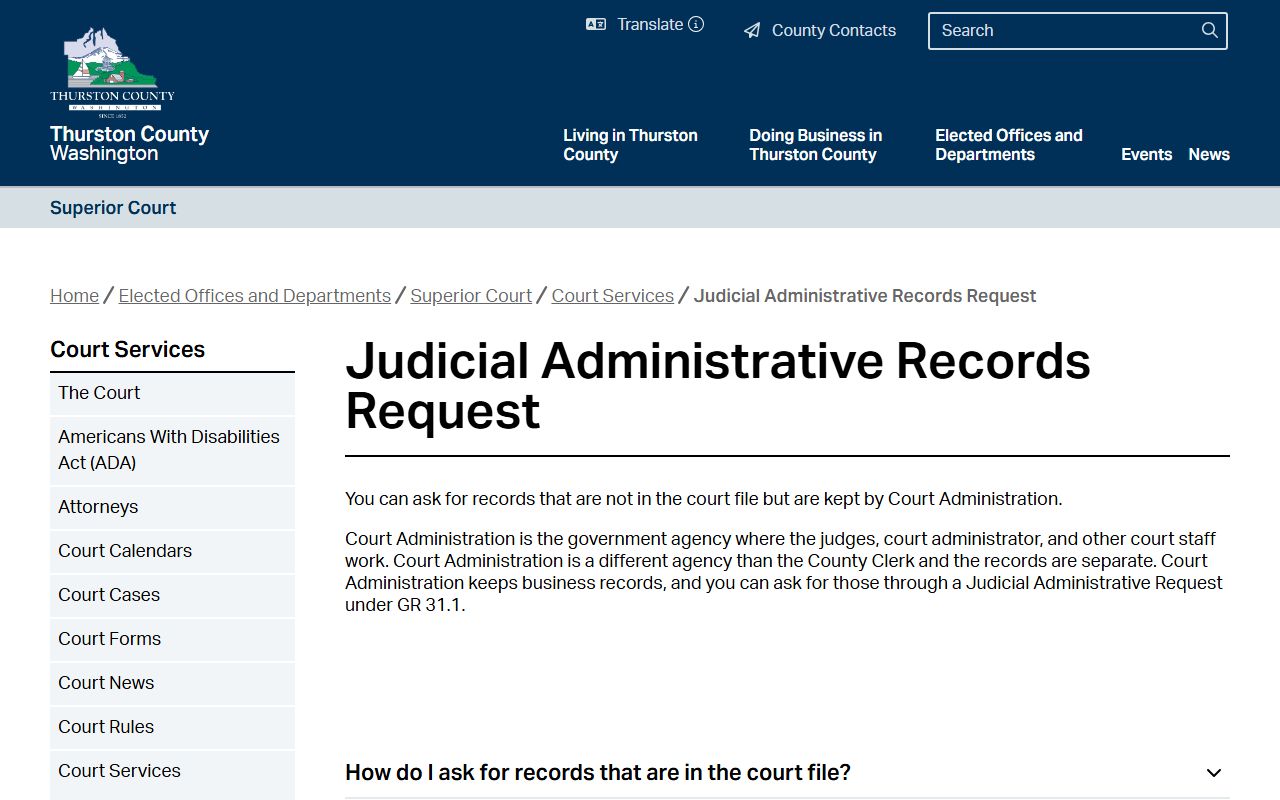The image size is (1280, 800).
Task: Go to Events in top navigation
Action: coord(1146,154)
